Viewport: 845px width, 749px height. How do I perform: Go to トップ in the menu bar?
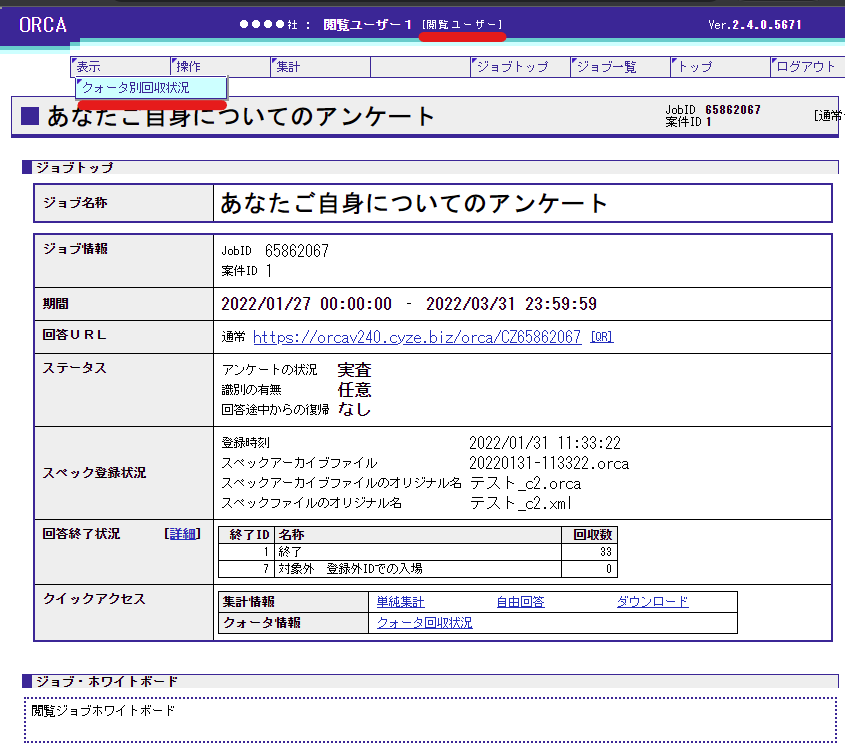pos(720,67)
